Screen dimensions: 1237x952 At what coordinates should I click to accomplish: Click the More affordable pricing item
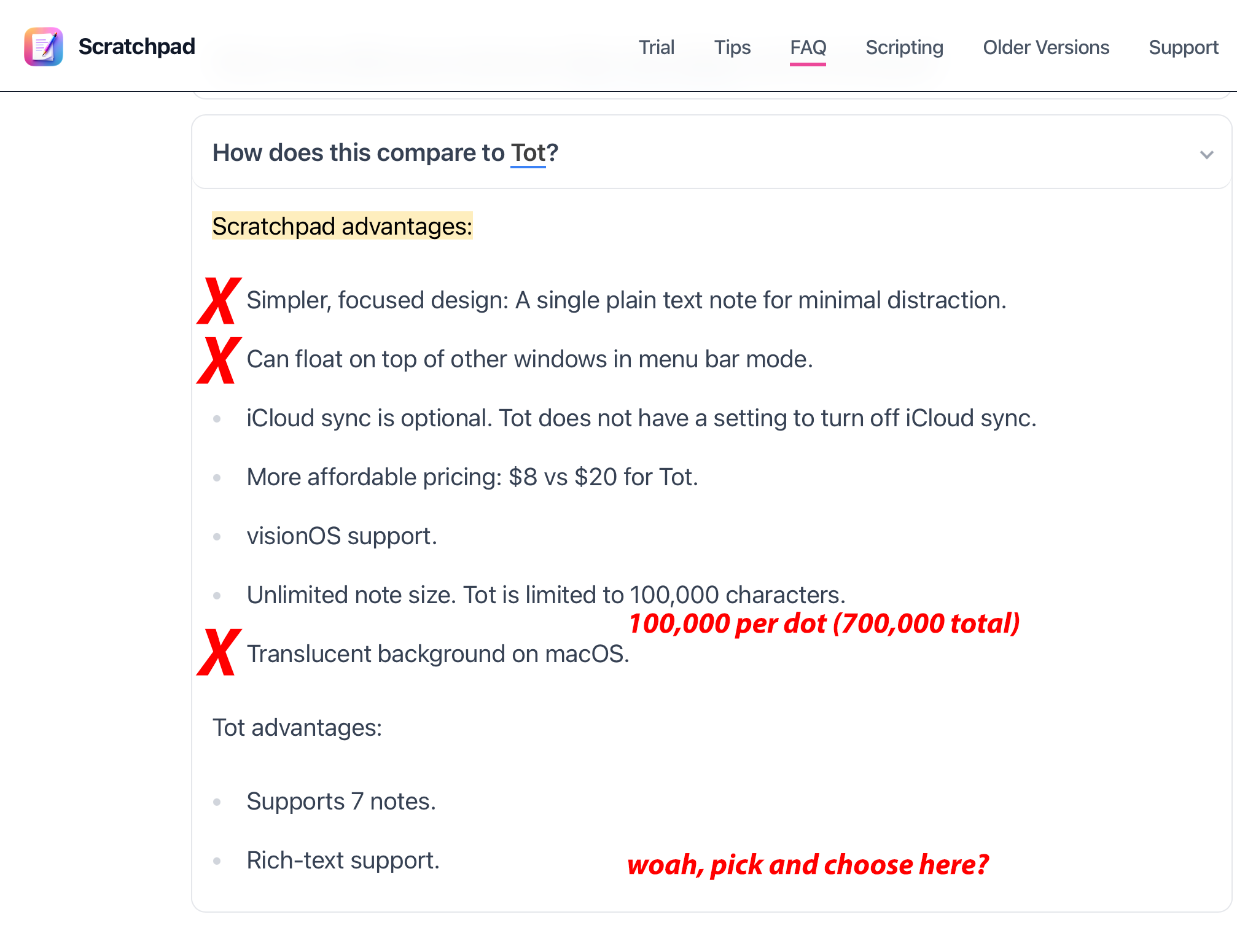(x=472, y=477)
